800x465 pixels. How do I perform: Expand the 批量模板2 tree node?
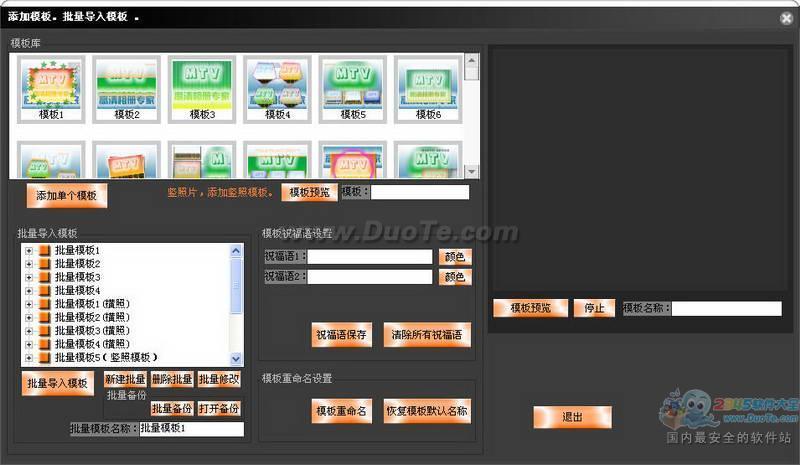29,264
